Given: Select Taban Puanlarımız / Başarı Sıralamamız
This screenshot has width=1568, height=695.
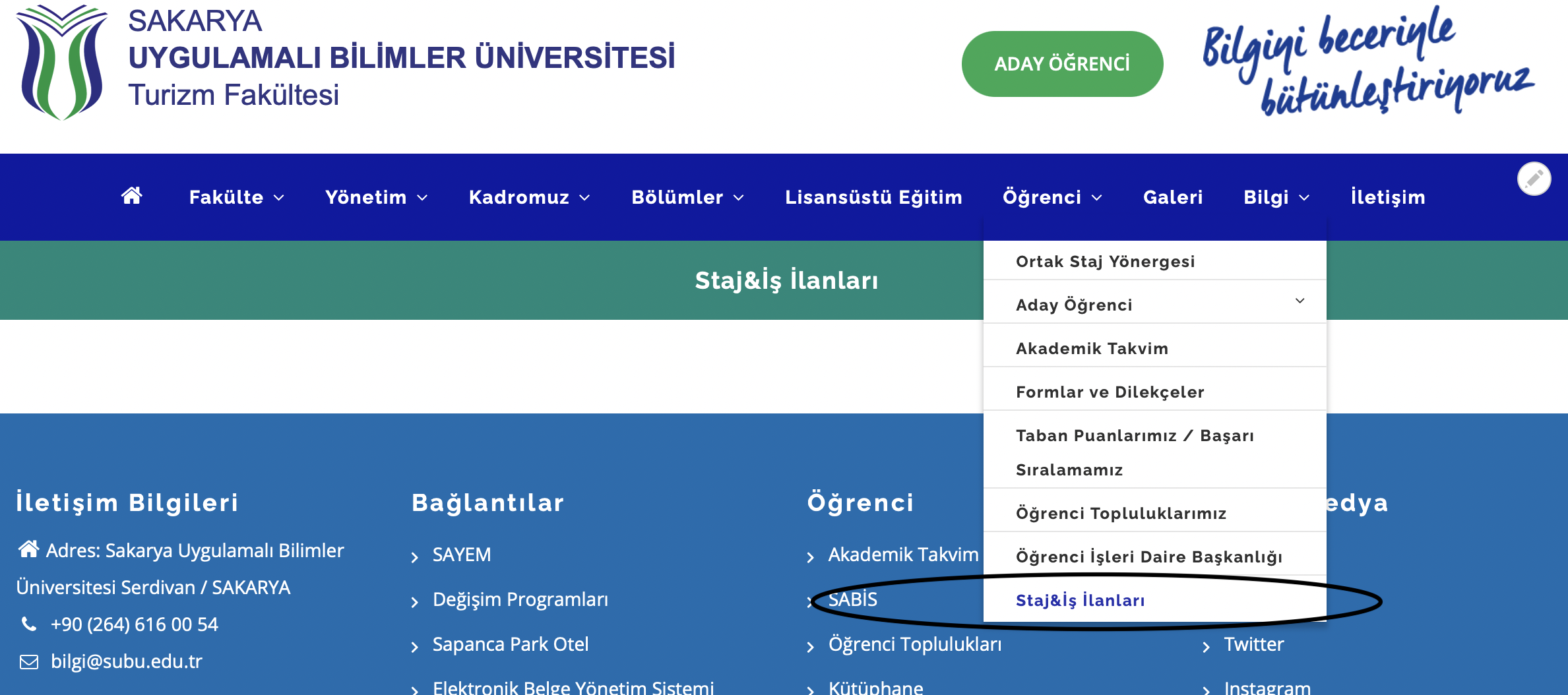Looking at the screenshot, I should (x=1154, y=452).
